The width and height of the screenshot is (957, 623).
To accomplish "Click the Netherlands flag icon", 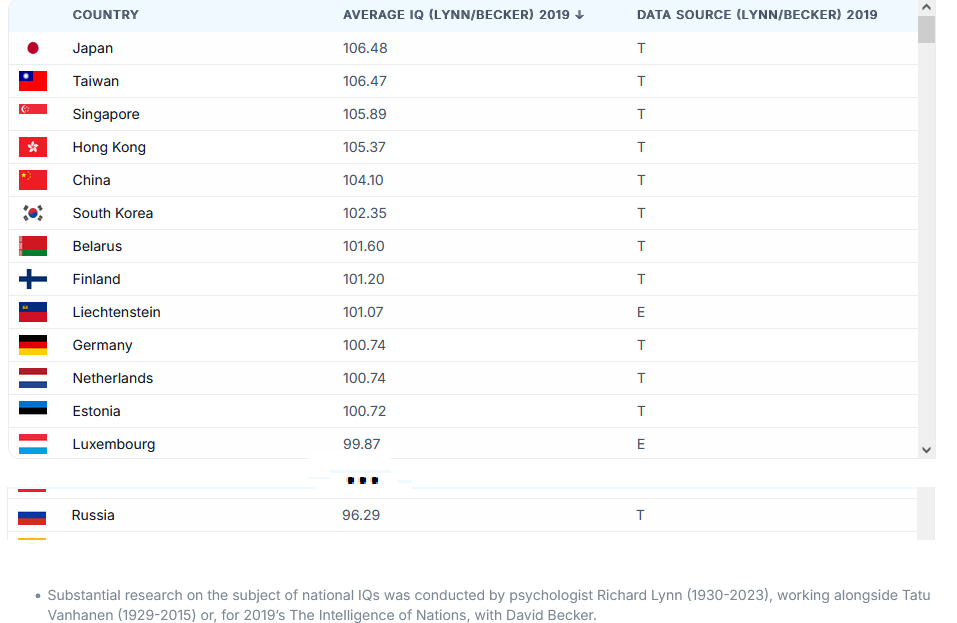I will tap(33, 378).
